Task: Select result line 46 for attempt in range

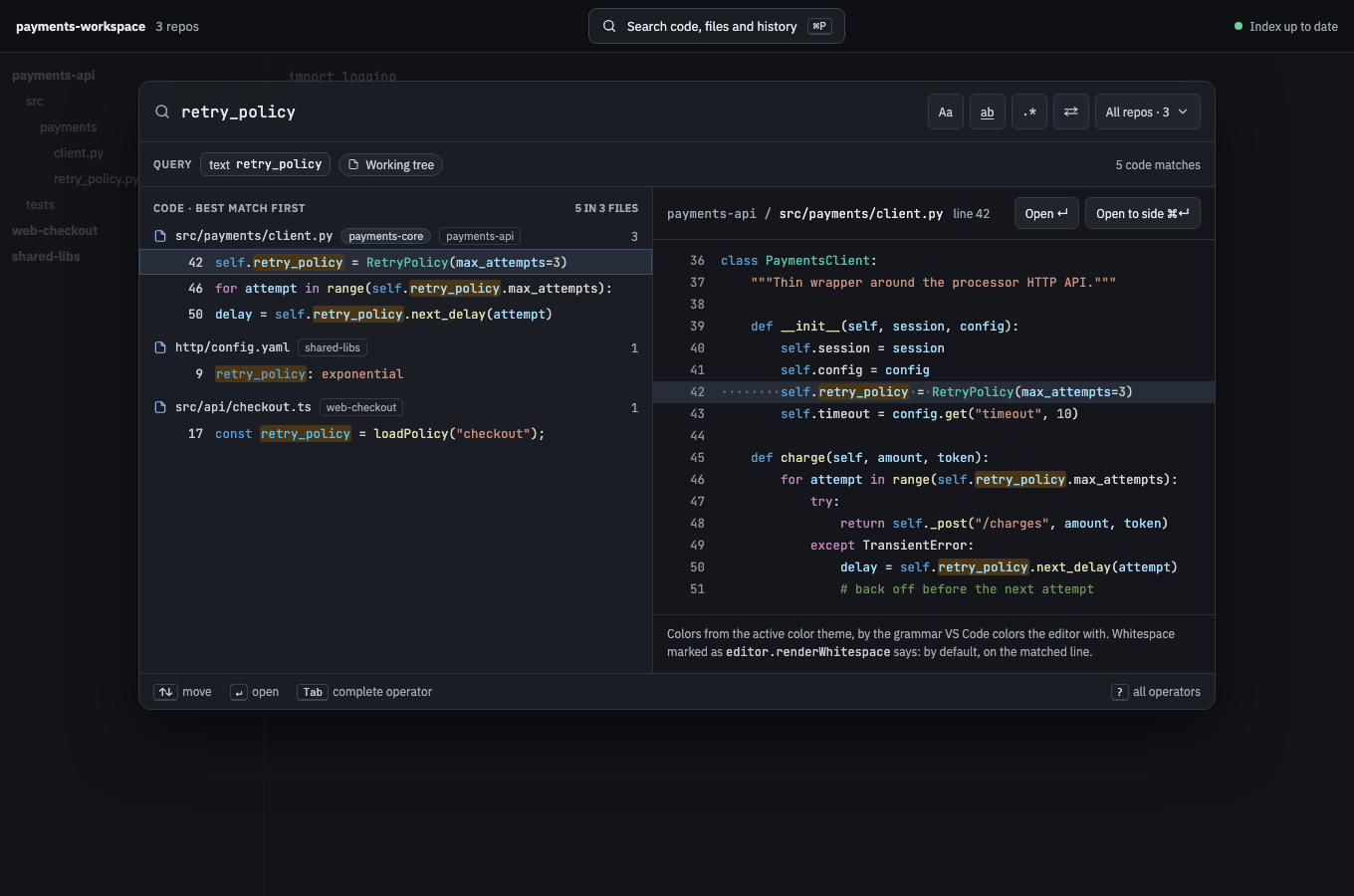Action: tap(395, 288)
